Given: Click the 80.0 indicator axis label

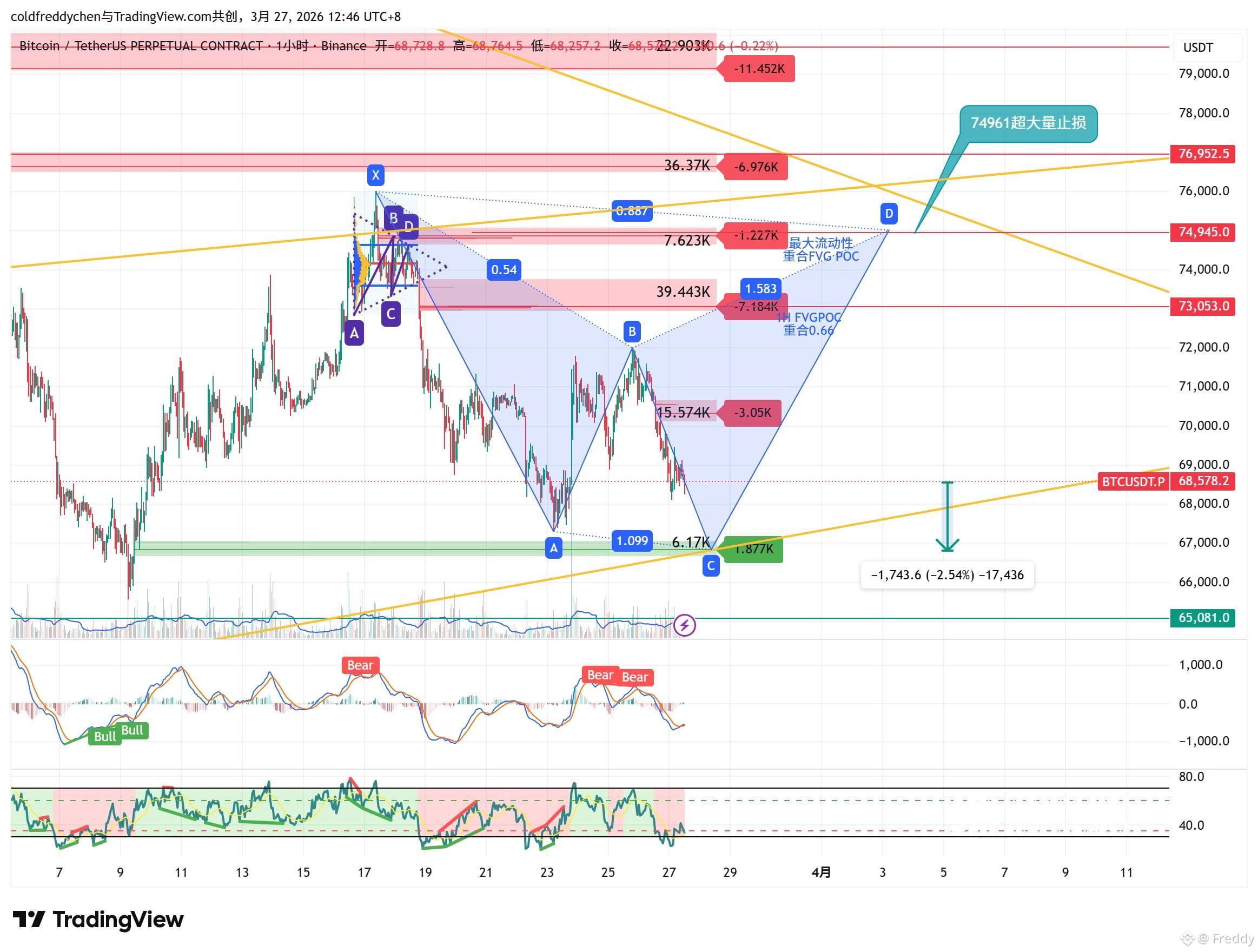Looking at the screenshot, I should 1191,776.
